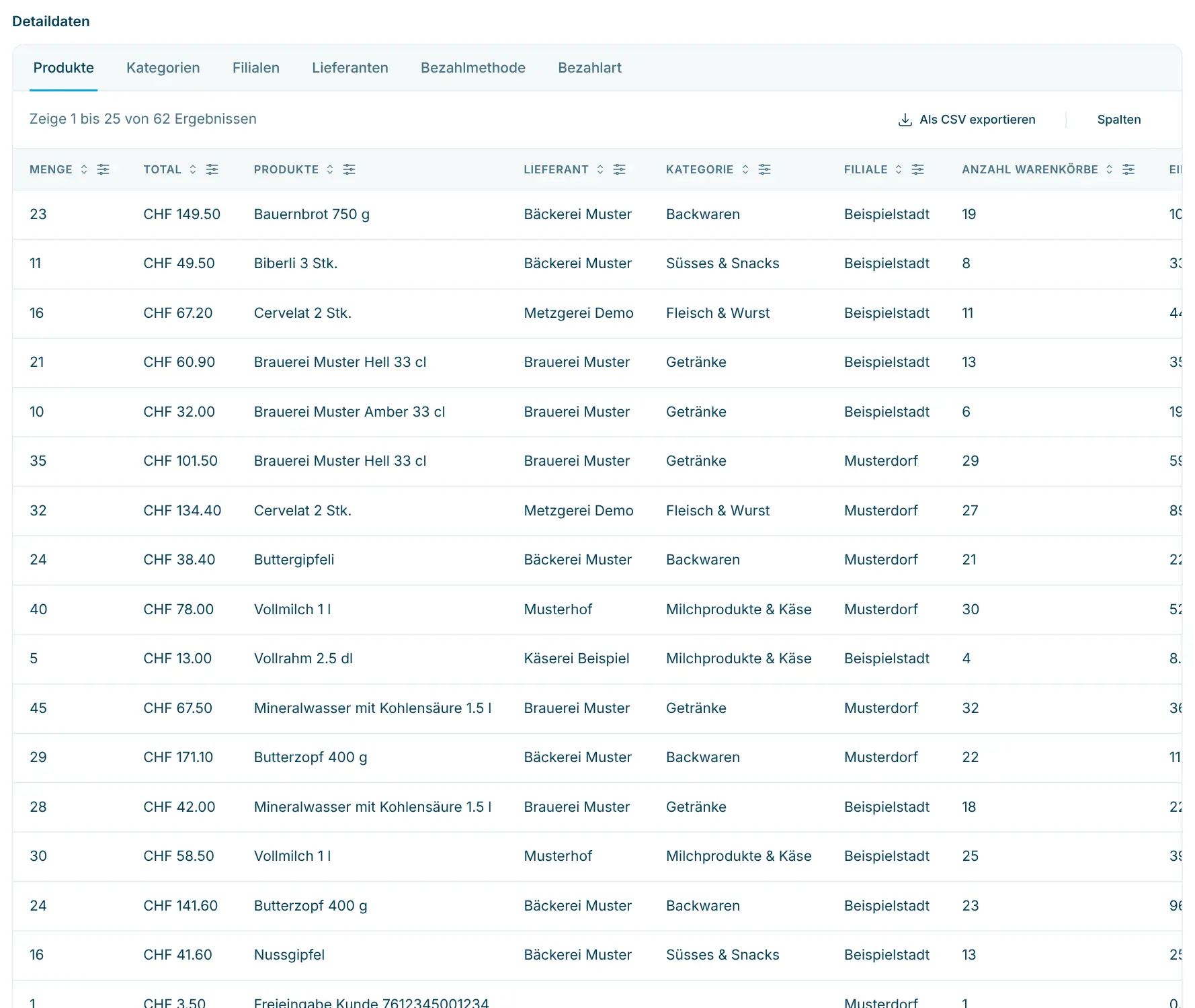Click total 'CHF 141.60'
The image size is (1195, 1008).
tap(181, 906)
